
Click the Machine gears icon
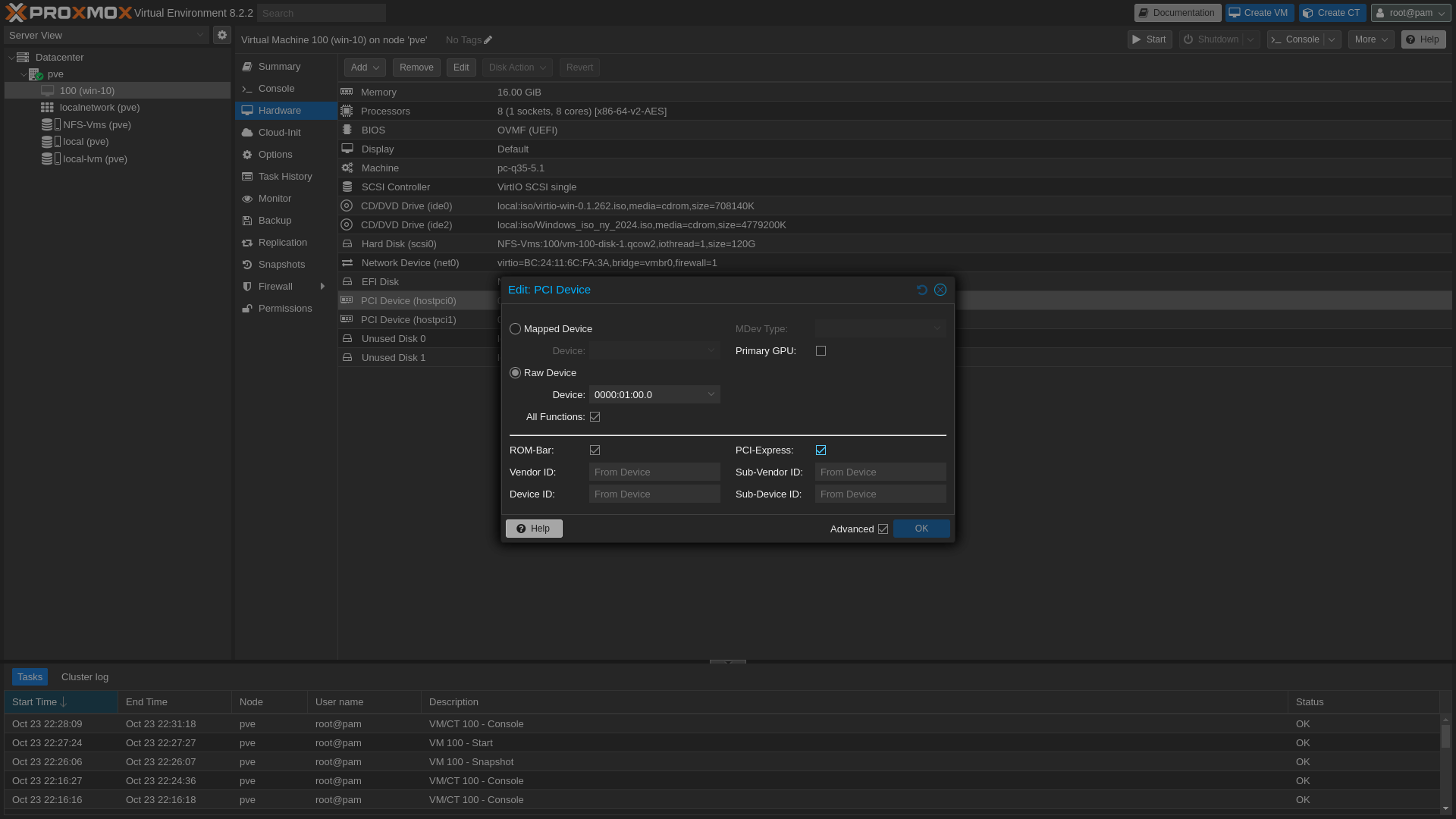[347, 168]
